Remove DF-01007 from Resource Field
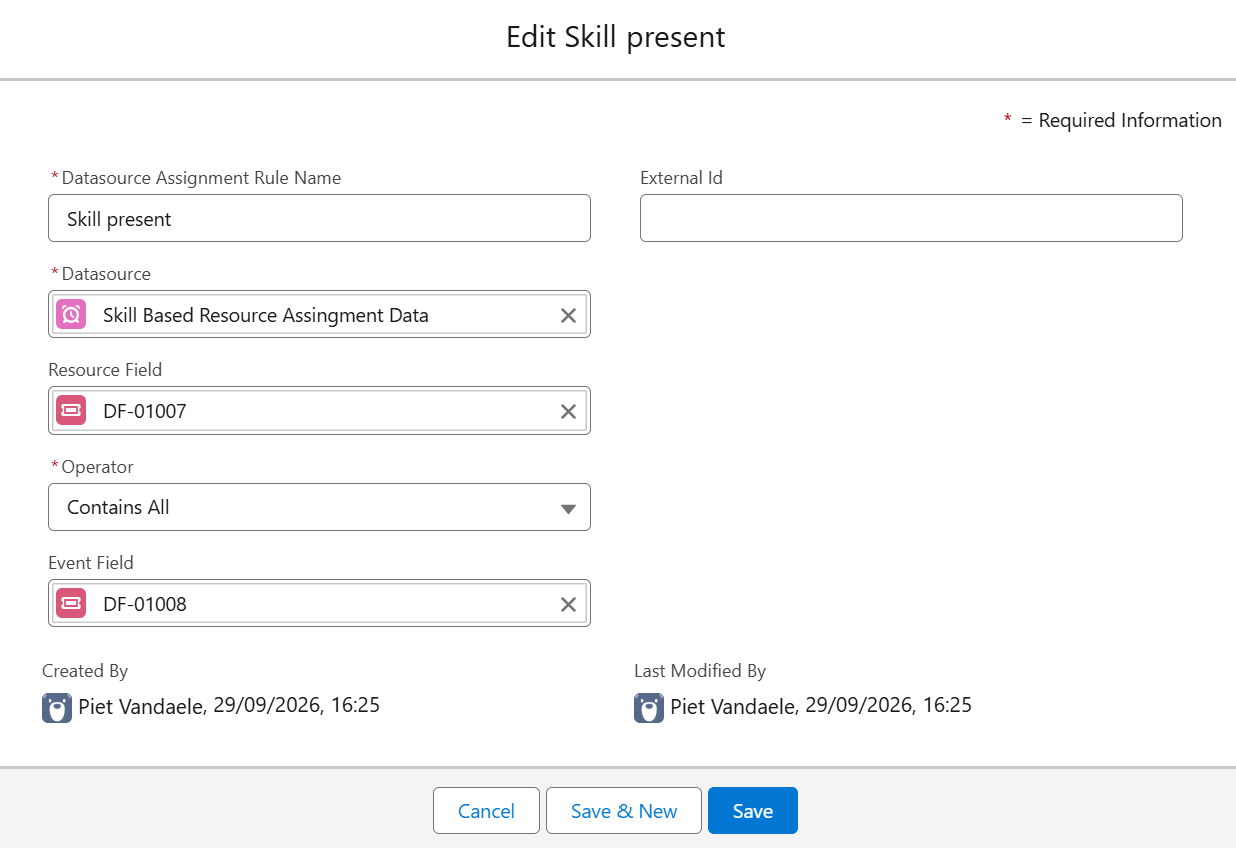This screenshot has height=848, width=1236. click(x=568, y=411)
